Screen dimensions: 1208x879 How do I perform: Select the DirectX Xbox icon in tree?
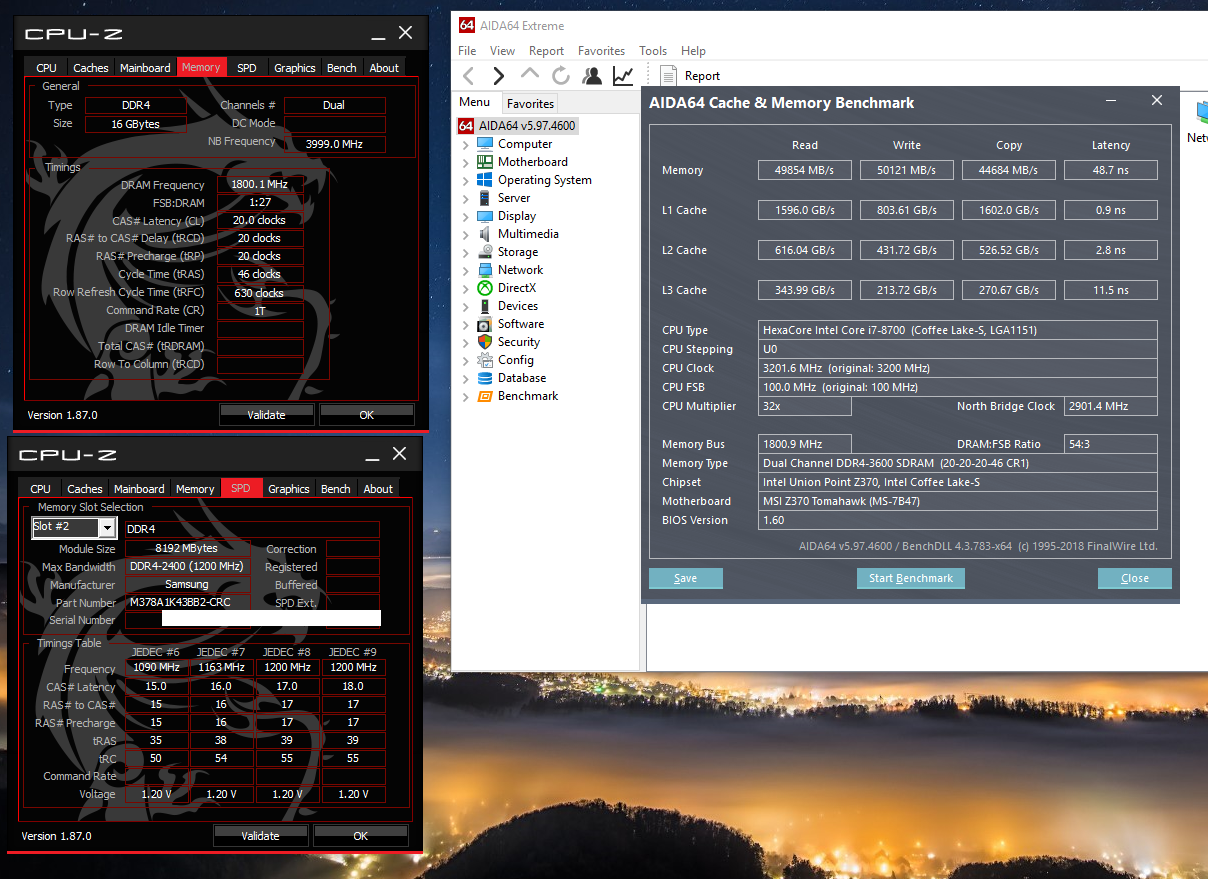tap(484, 288)
